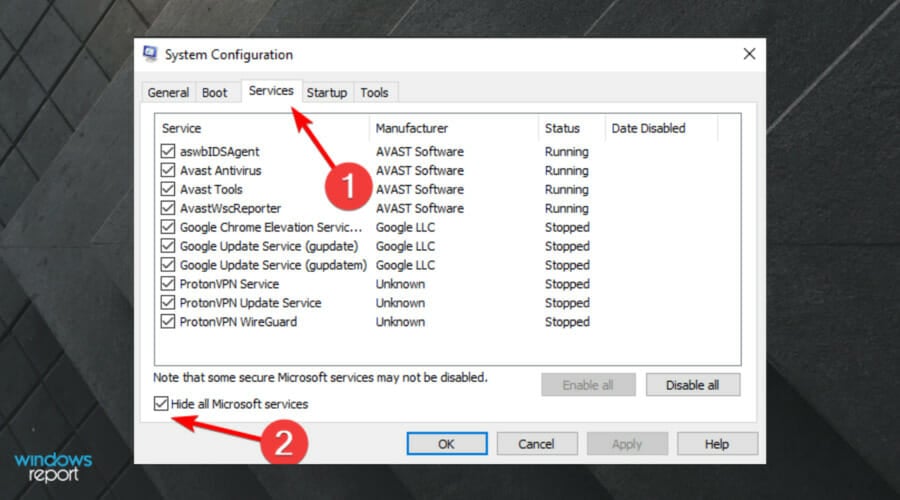Click AVAST Software manufacturer for Avast Tools
The width and height of the screenshot is (900, 500).
point(420,189)
